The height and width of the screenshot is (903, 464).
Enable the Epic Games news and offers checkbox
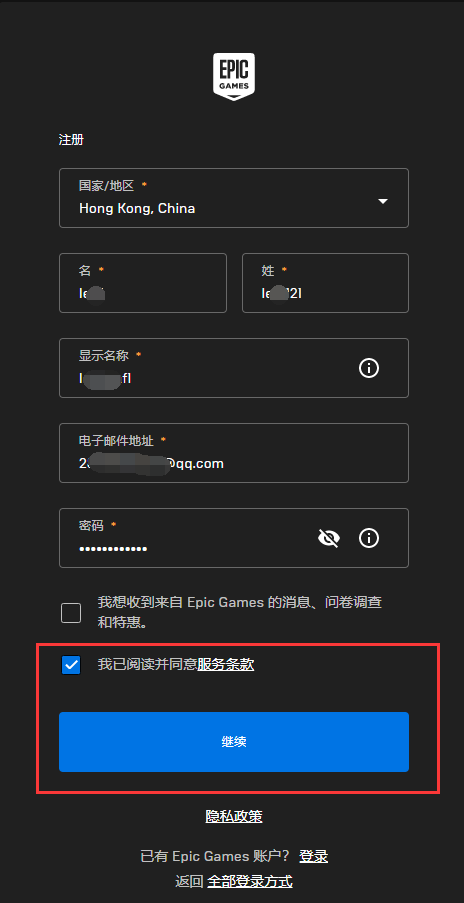click(x=71, y=613)
